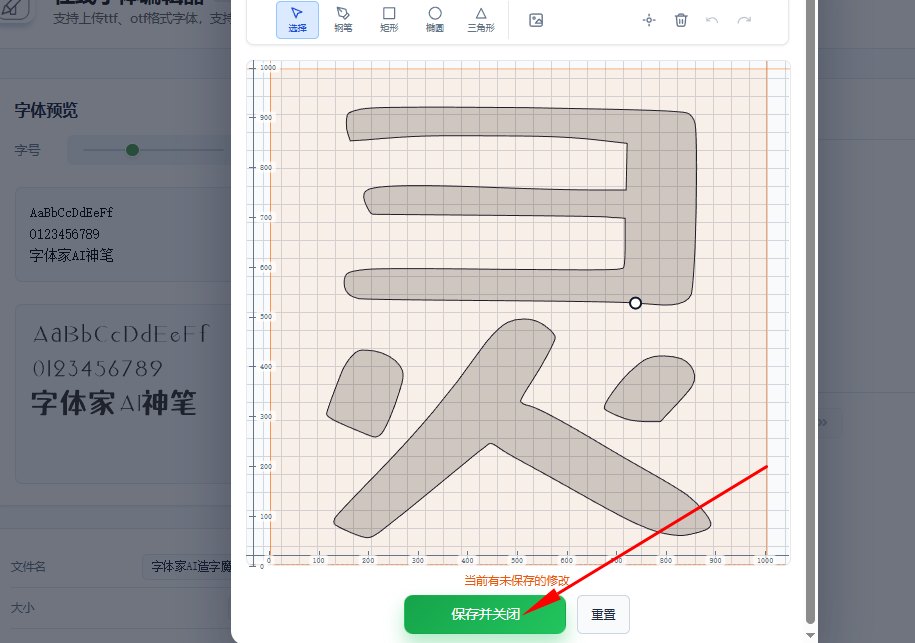Delete selection with the trash icon
This screenshot has height=643, width=915.
point(681,19)
